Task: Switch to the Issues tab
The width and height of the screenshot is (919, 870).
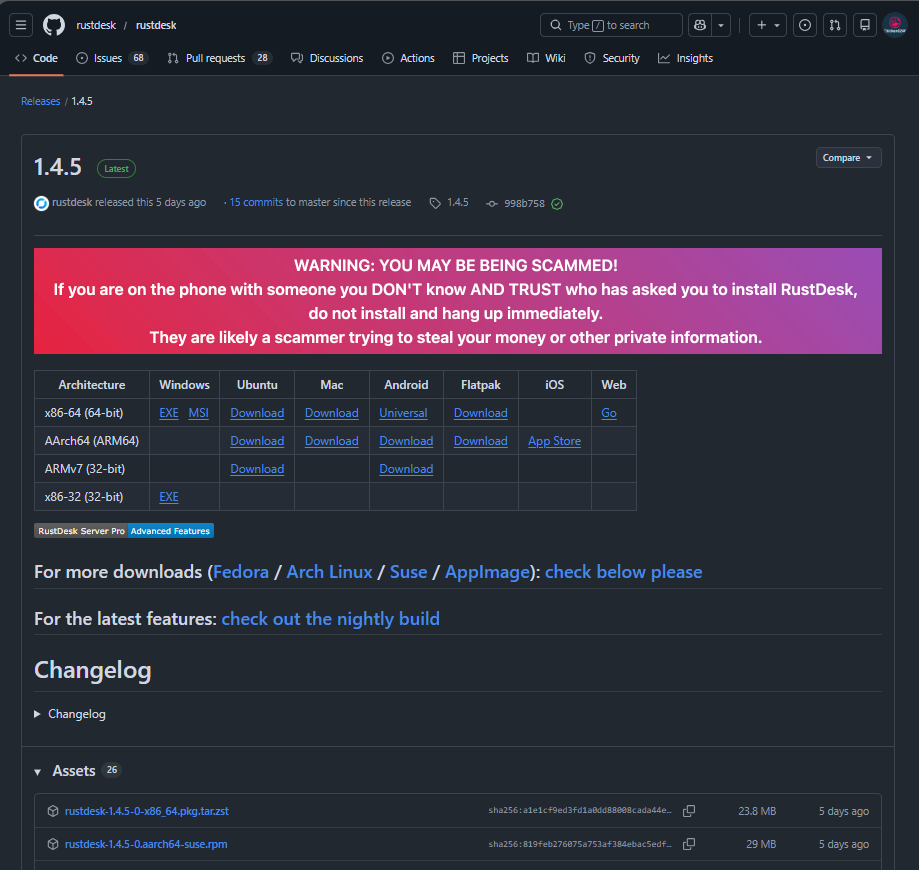Action: point(112,58)
